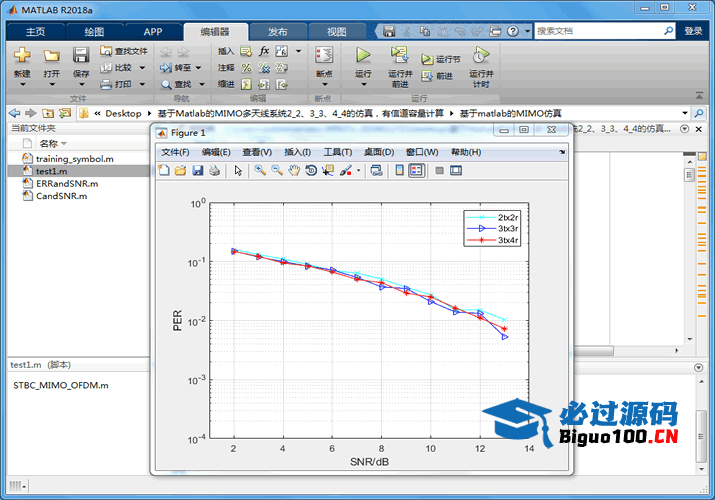Click the Edit Plot arrow pointer tool
The image size is (715, 500).
238,171
